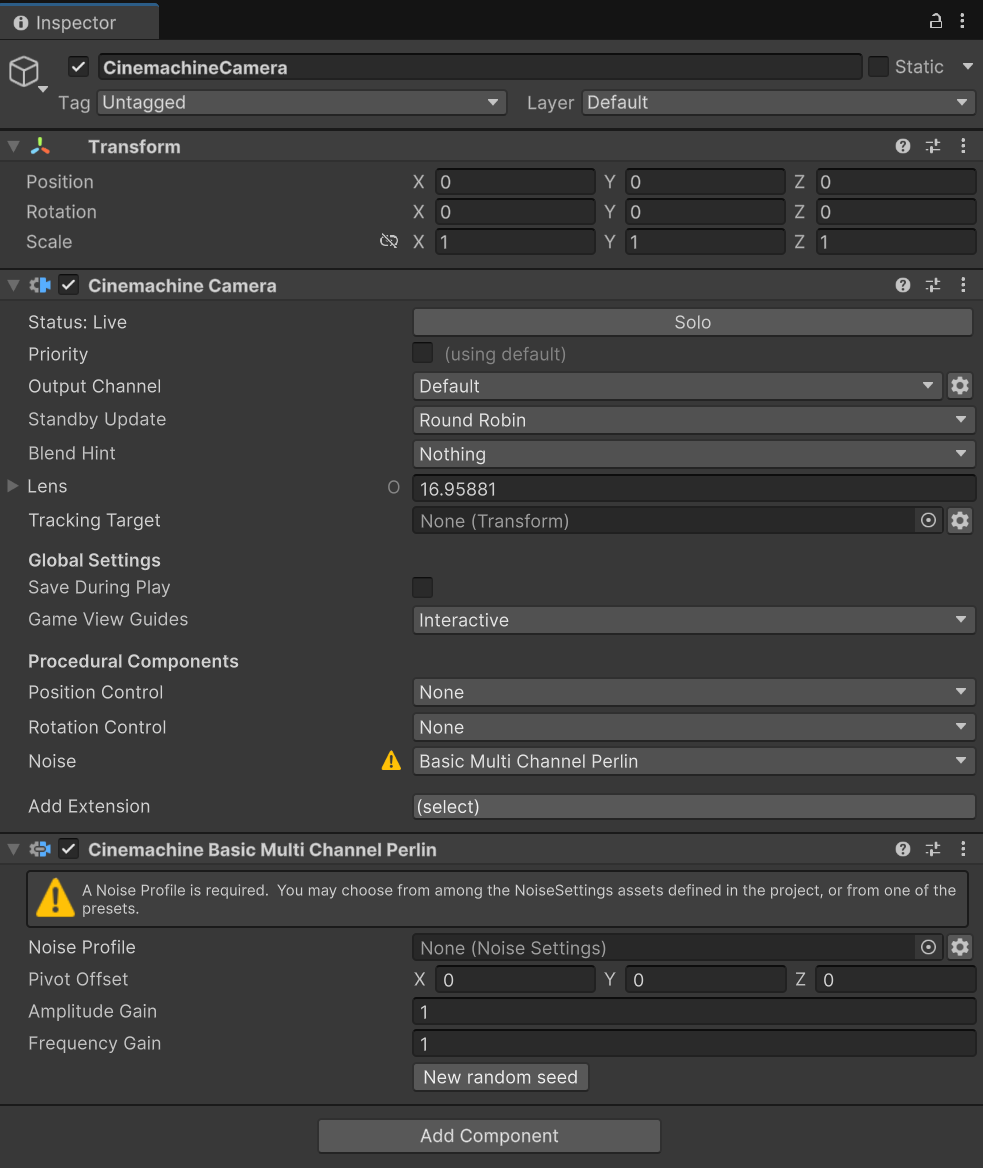Click the Lens value field

point(694,489)
